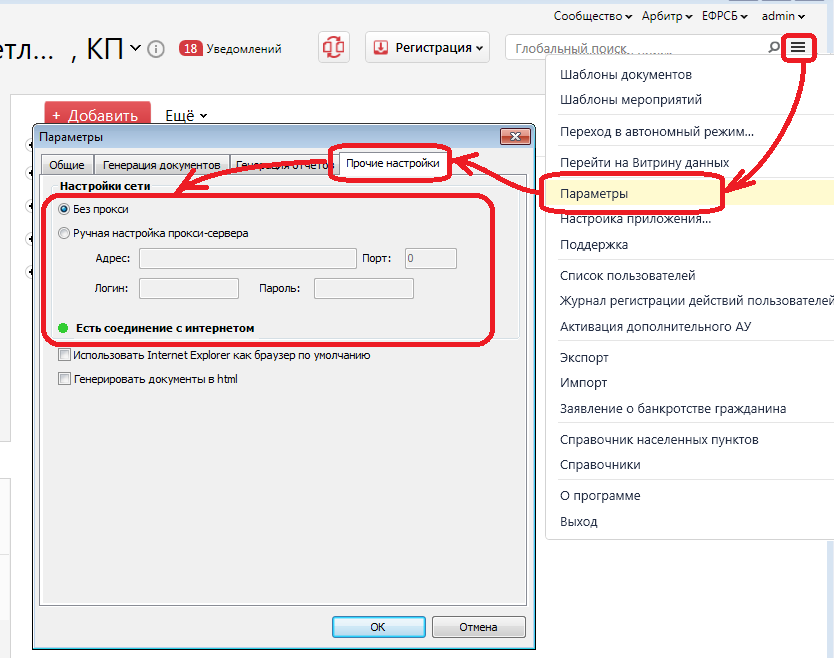
Task: Expand the admin user dropdown
Action: 783,16
